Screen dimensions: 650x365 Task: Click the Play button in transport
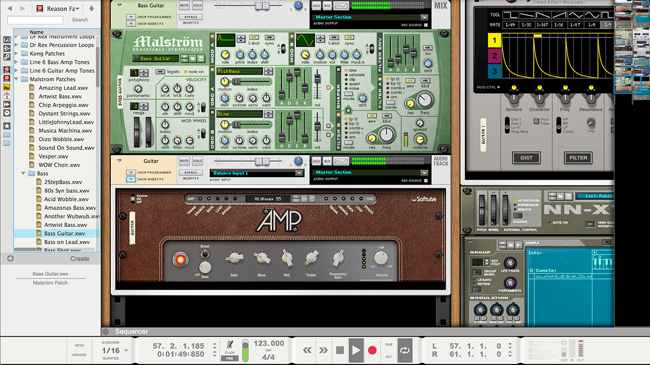coord(356,350)
